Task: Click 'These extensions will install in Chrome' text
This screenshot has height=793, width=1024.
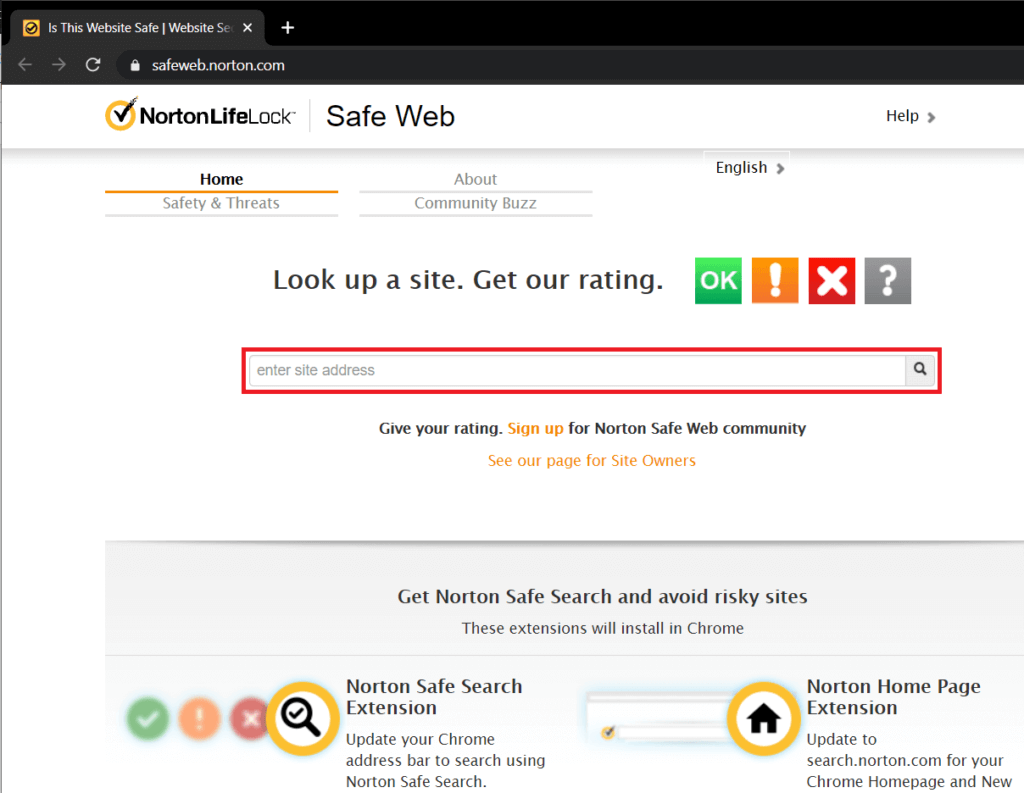Action: [x=602, y=628]
